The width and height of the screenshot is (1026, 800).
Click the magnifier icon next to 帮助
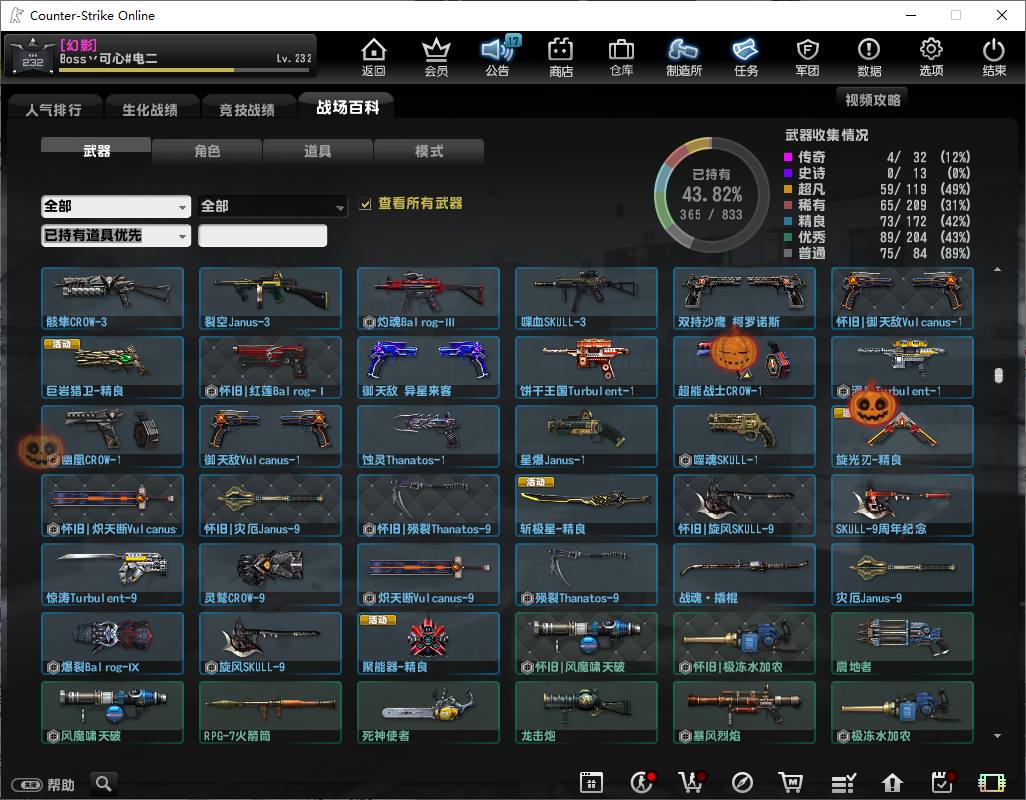[x=103, y=782]
